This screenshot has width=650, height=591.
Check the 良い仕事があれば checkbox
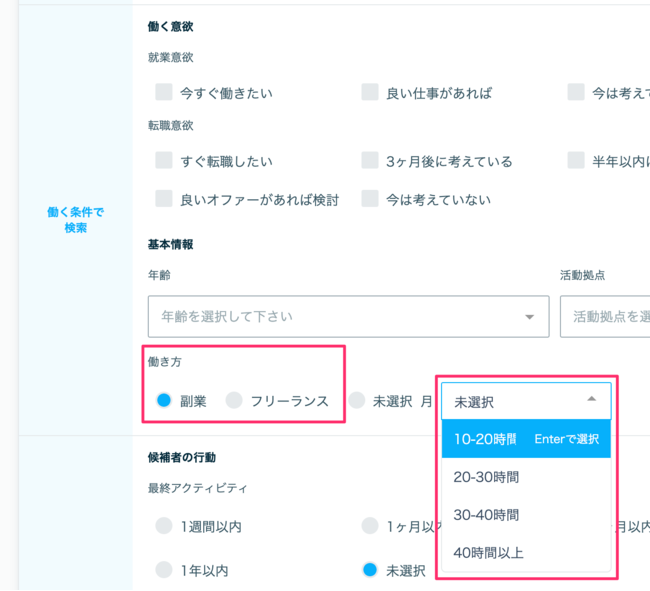click(370, 93)
